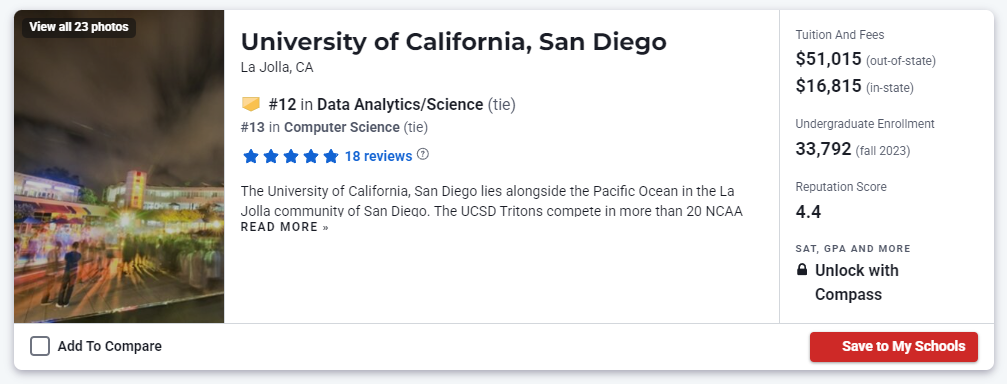Click the padlock icon beside Unlock with Compass
This screenshot has width=1007, height=384.
[801, 270]
